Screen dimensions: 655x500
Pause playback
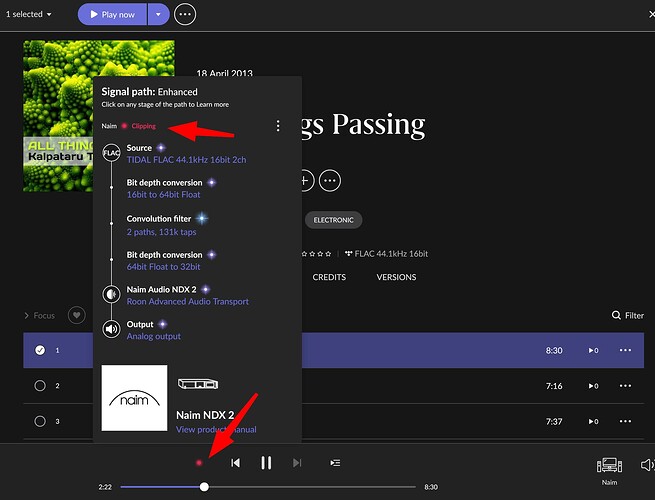pyautogui.click(x=266, y=463)
